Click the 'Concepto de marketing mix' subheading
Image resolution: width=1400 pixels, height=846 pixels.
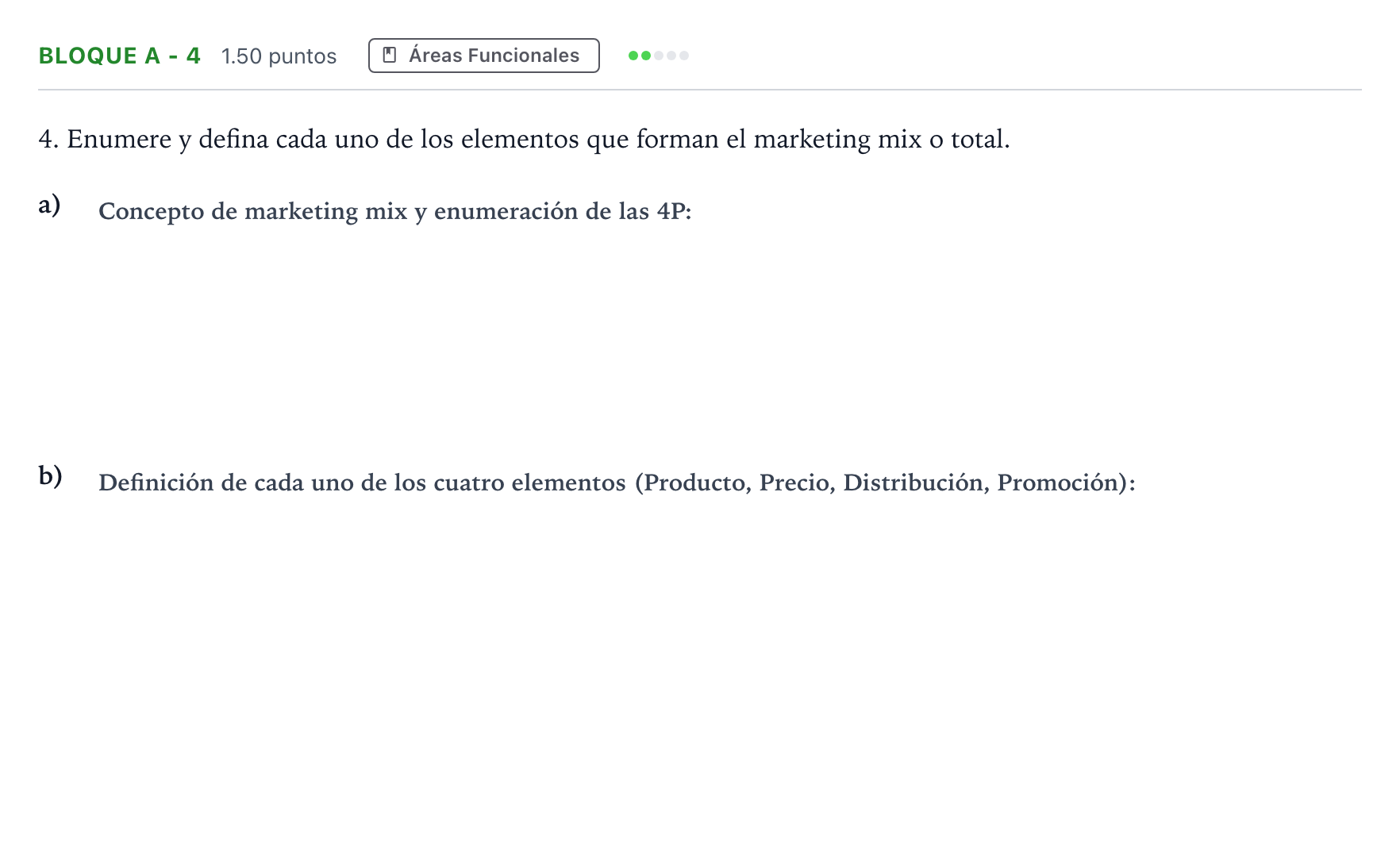pos(394,211)
